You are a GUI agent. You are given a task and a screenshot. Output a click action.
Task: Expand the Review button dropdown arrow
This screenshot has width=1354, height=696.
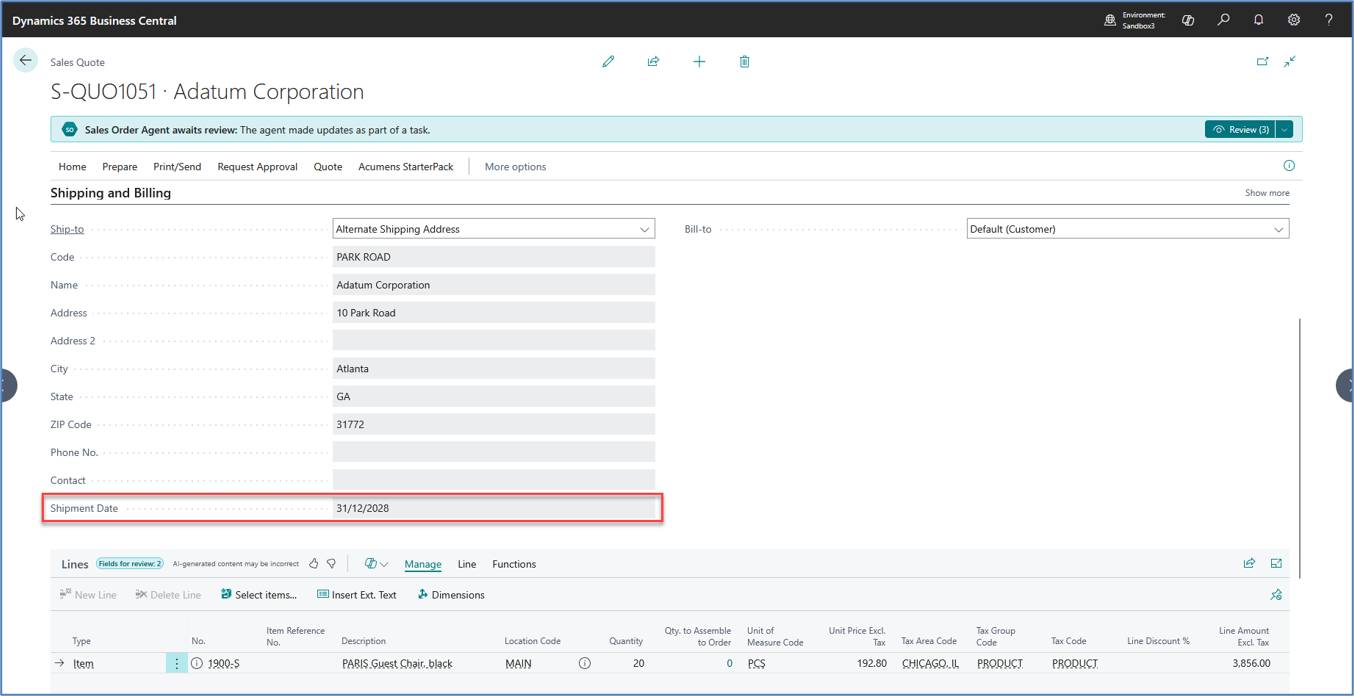1285,130
